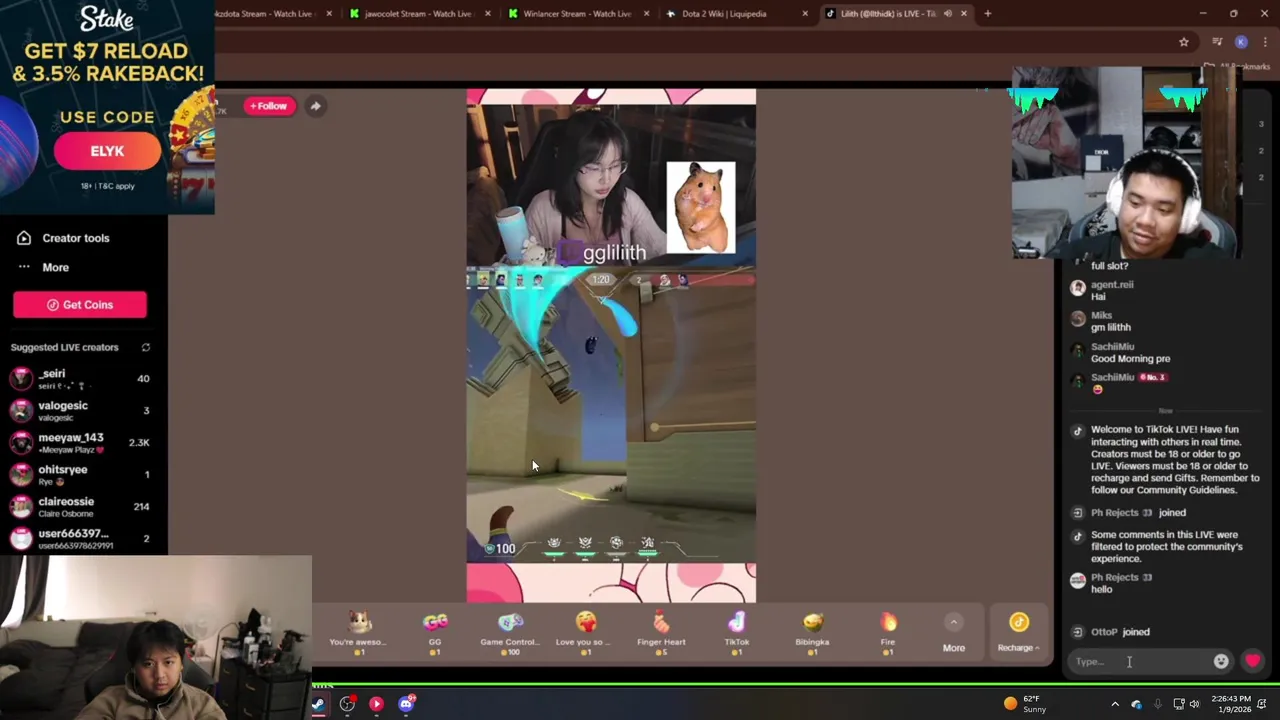Open Steam from the taskbar
The image size is (1280, 720).
pyautogui.click(x=318, y=704)
